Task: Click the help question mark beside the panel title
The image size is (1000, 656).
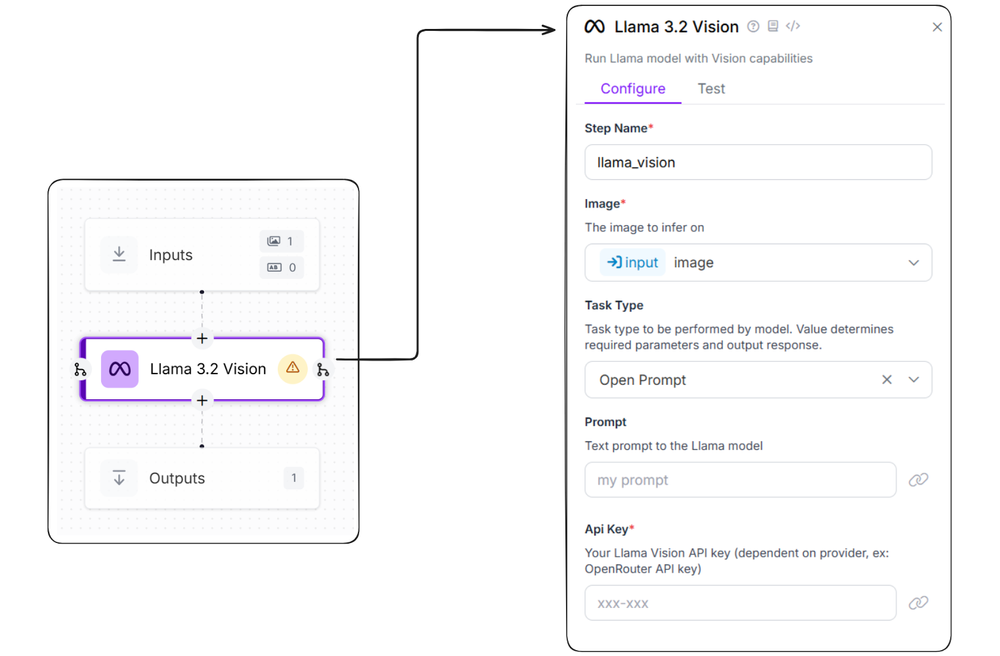Action: [753, 27]
